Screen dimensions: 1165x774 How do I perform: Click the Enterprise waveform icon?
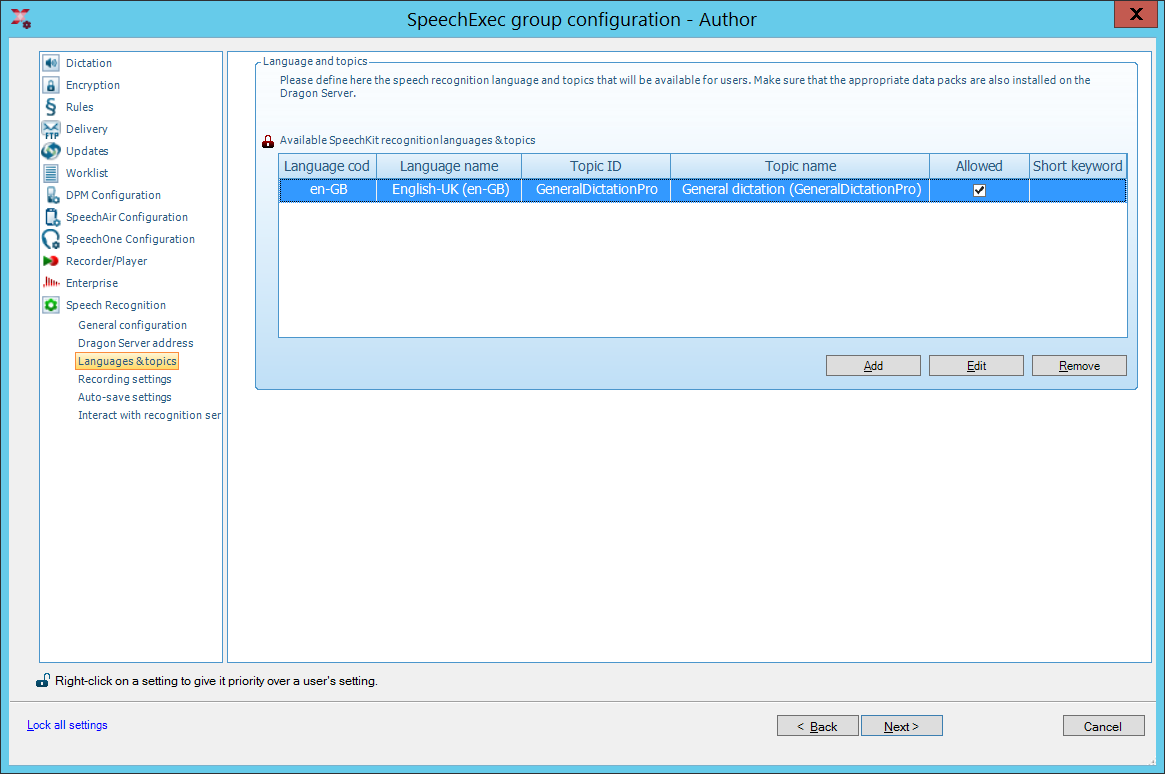(51, 282)
